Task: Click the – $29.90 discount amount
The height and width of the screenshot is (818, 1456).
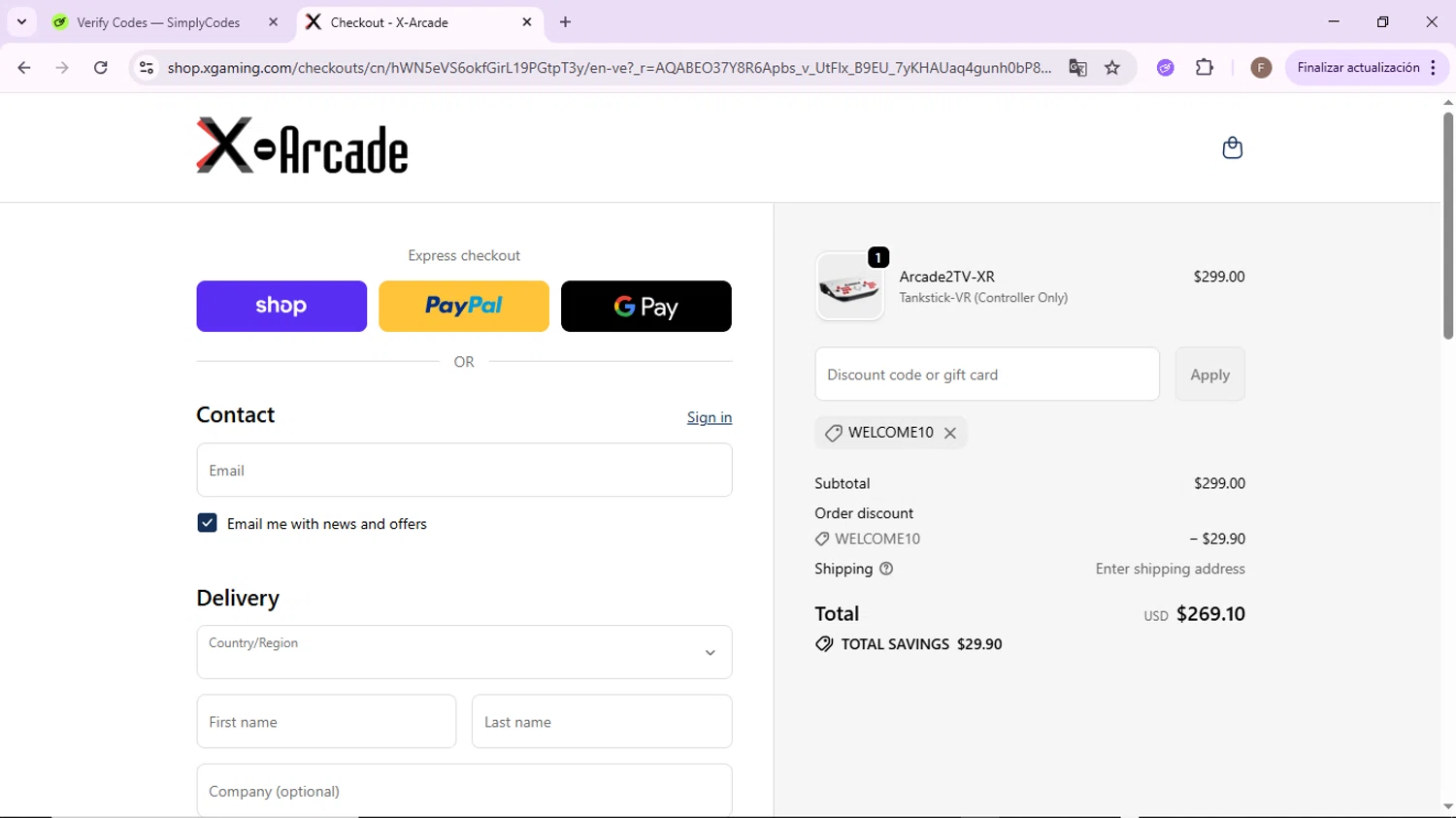Action: [x=1217, y=539]
